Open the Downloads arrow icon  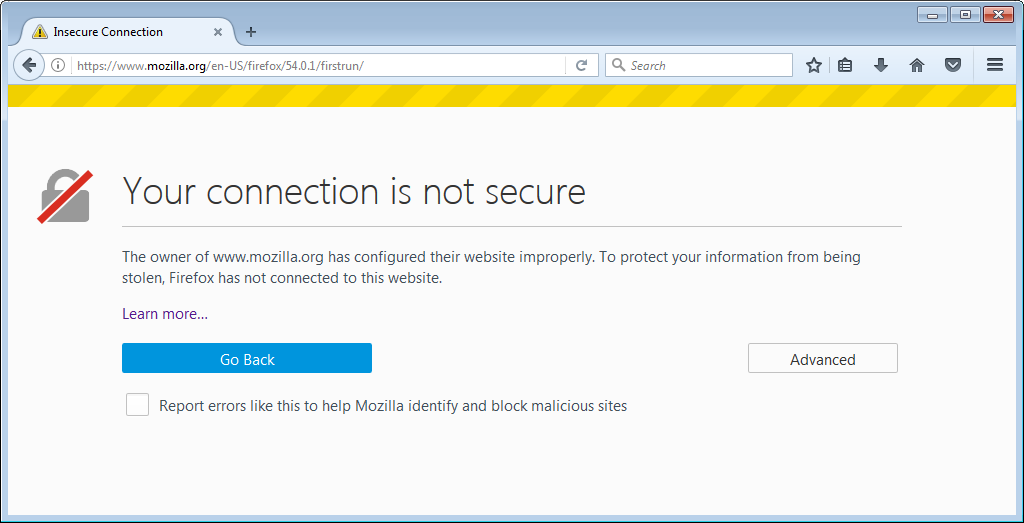tap(880, 66)
